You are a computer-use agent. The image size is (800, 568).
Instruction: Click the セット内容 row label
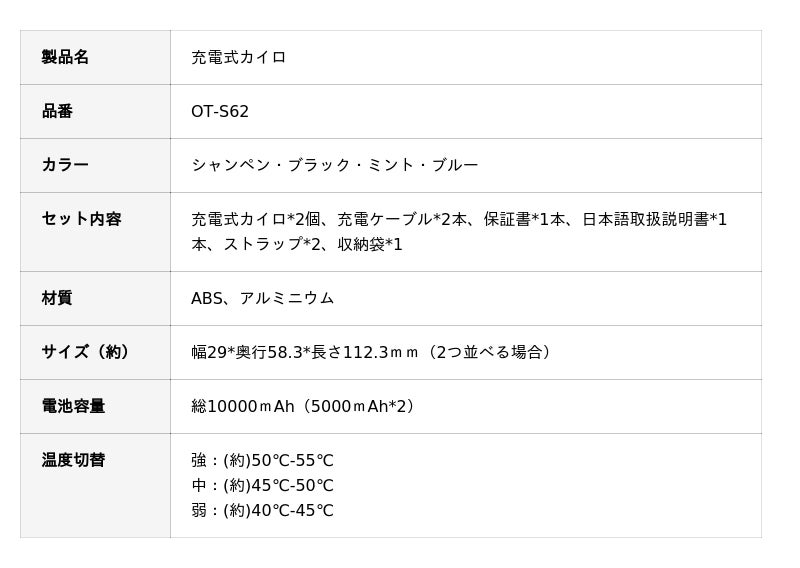click(x=81, y=219)
